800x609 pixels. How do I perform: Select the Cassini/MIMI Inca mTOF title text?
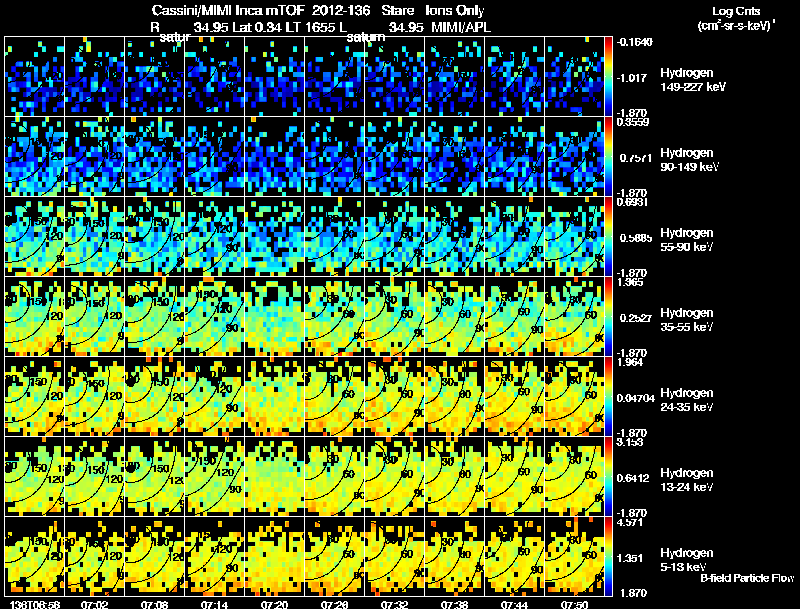pyautogui.click(x=228, y=10)
